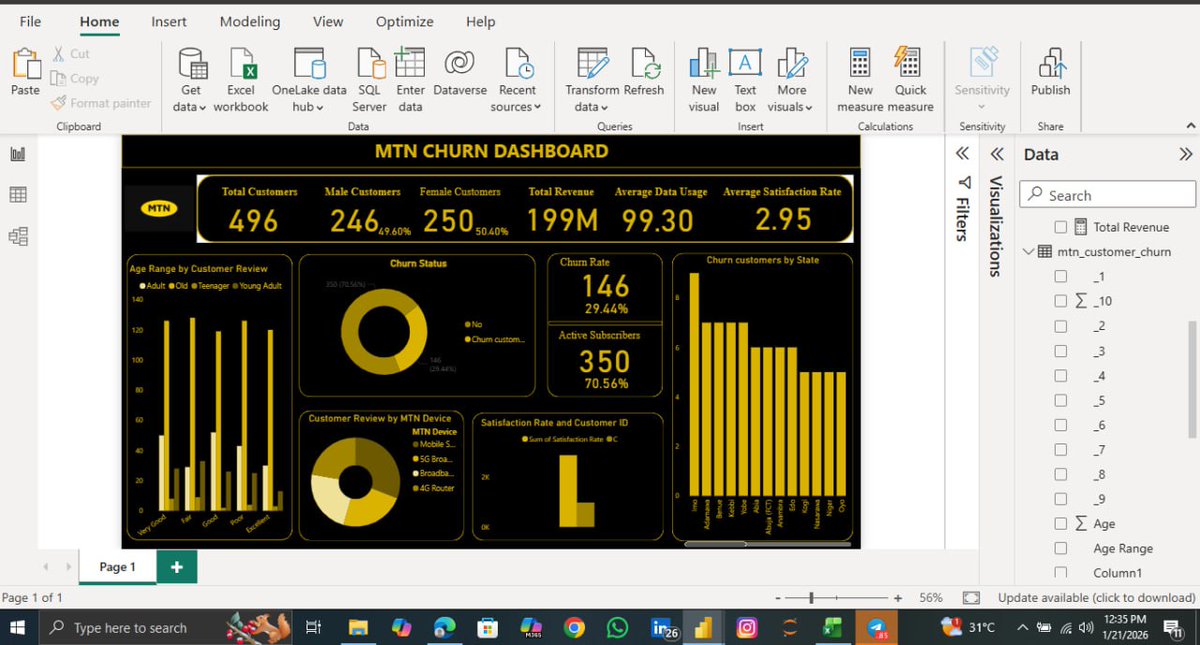Create a Quick measure

(x=910, y=80)
